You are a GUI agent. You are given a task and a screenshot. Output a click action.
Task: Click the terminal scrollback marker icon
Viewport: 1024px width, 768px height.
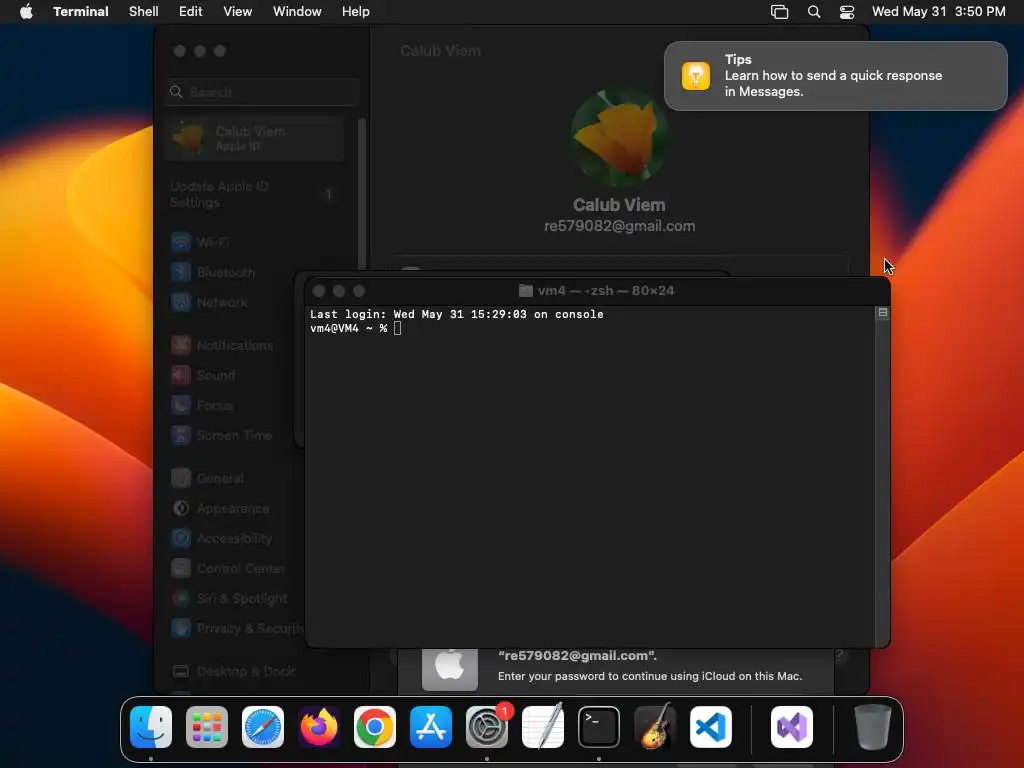pos(883,313)
